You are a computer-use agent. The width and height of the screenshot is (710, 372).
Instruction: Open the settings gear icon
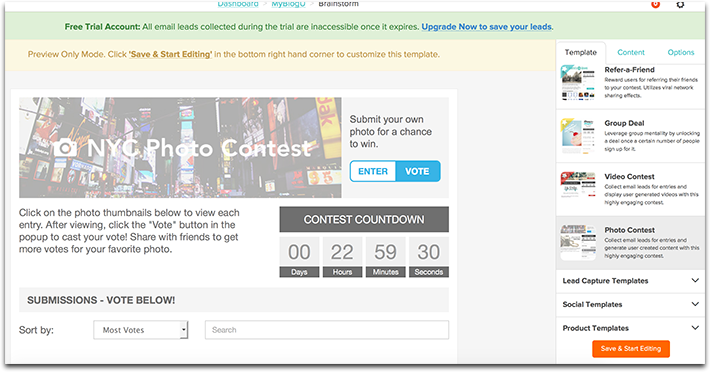click(x=680, y=4)
